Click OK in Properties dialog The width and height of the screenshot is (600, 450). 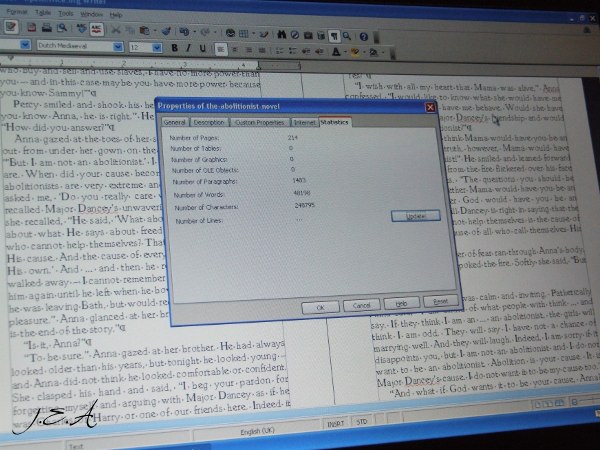[321, 307]
